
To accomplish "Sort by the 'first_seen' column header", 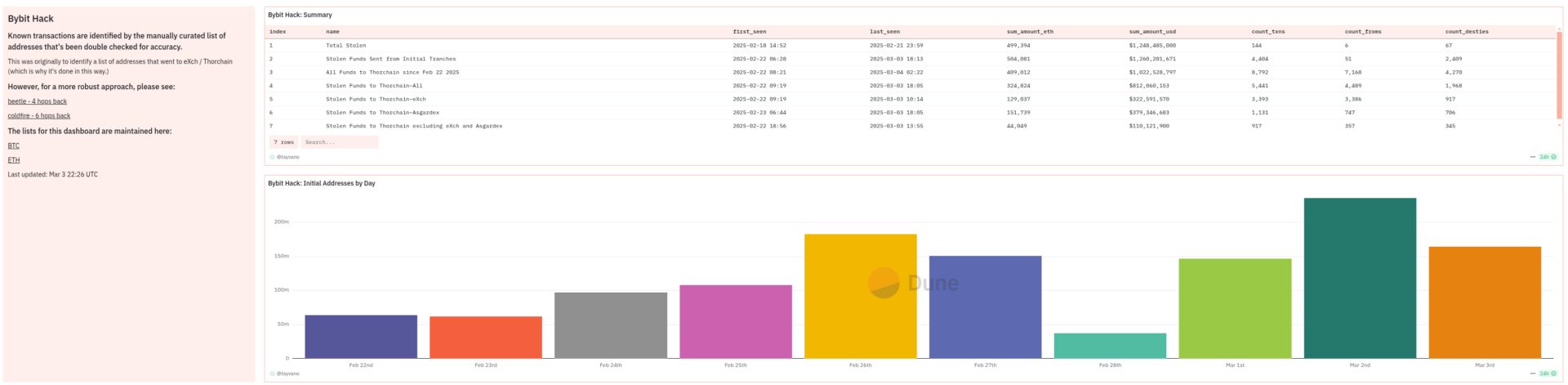I will [x=750, y=32].
